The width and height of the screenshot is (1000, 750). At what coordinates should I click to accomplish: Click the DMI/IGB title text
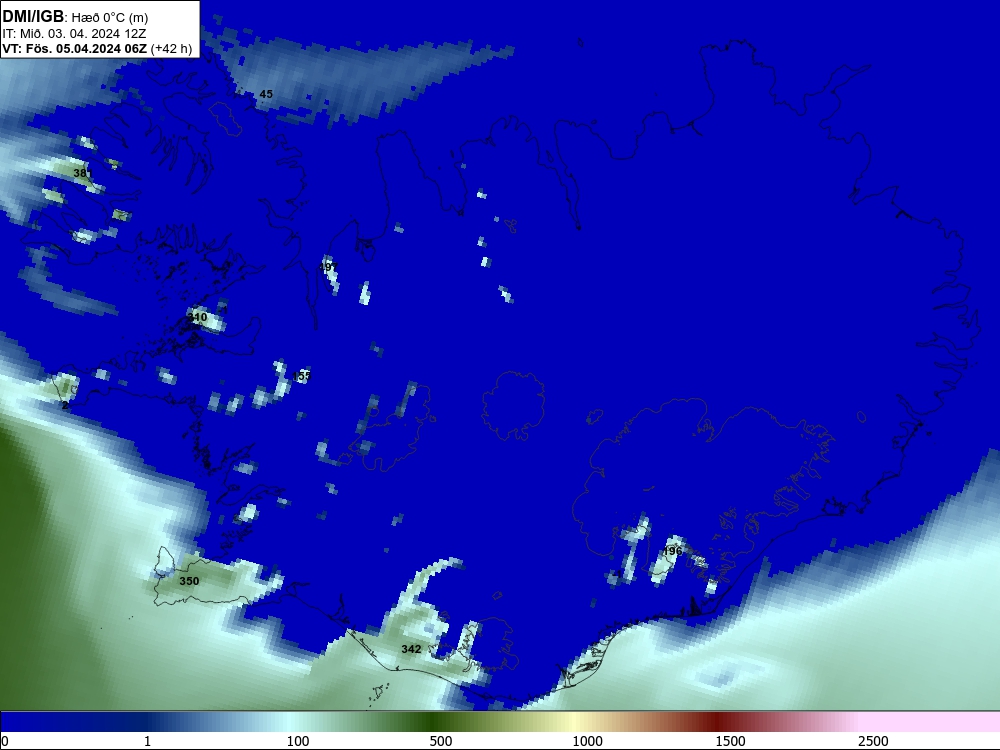[x=33, y=17]
